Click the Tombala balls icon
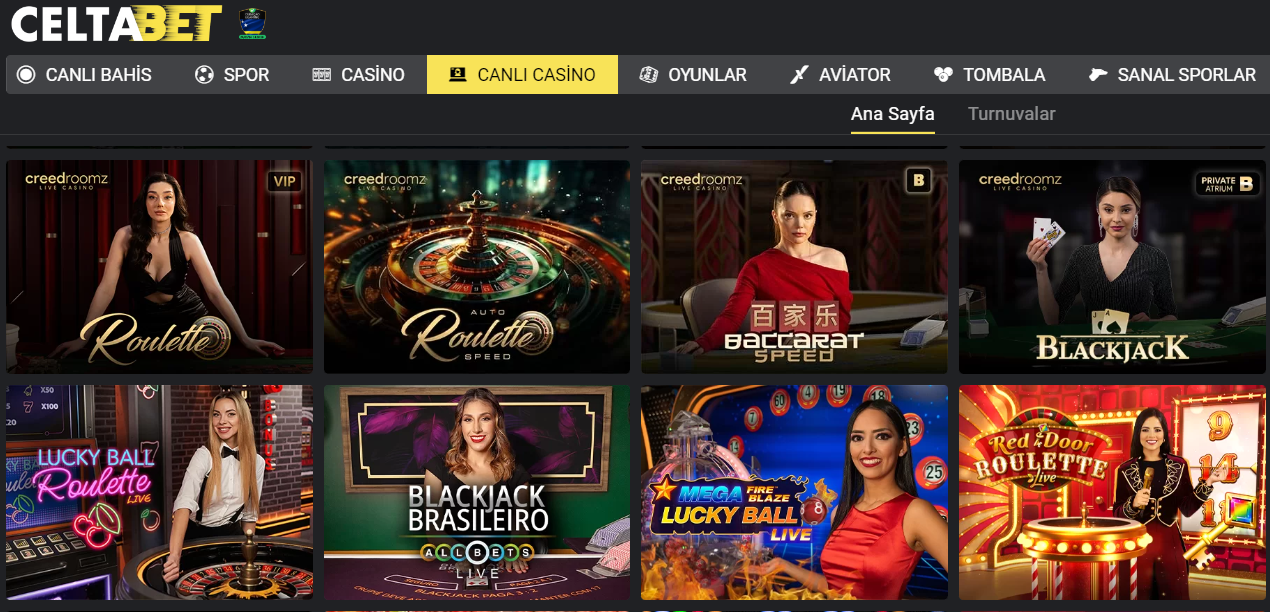 (943, 75)
